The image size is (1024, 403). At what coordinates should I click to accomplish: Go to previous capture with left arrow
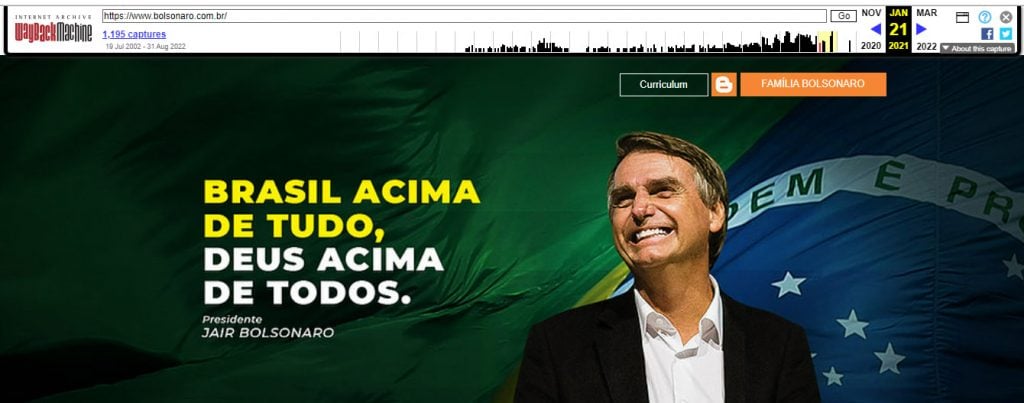tap(876, 29)
